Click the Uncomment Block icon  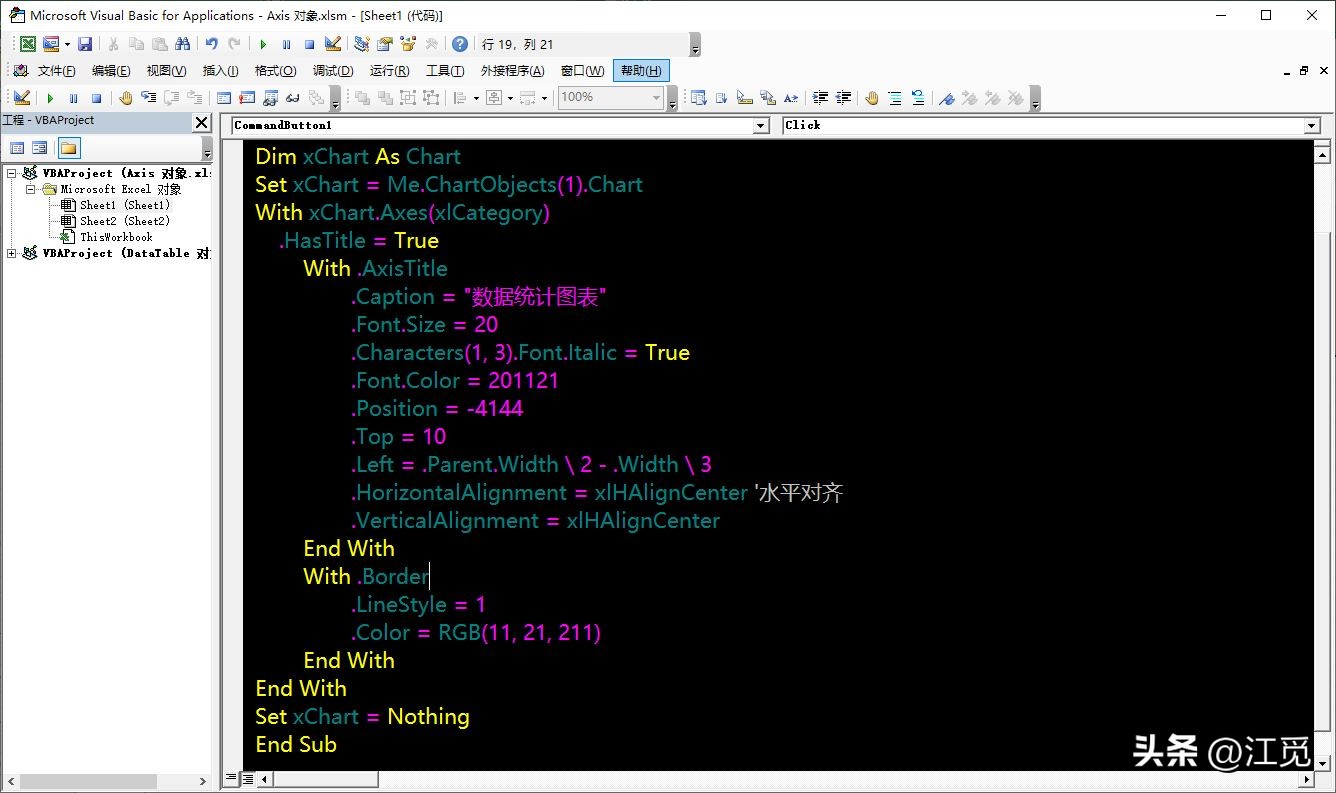tap(918, 97)
